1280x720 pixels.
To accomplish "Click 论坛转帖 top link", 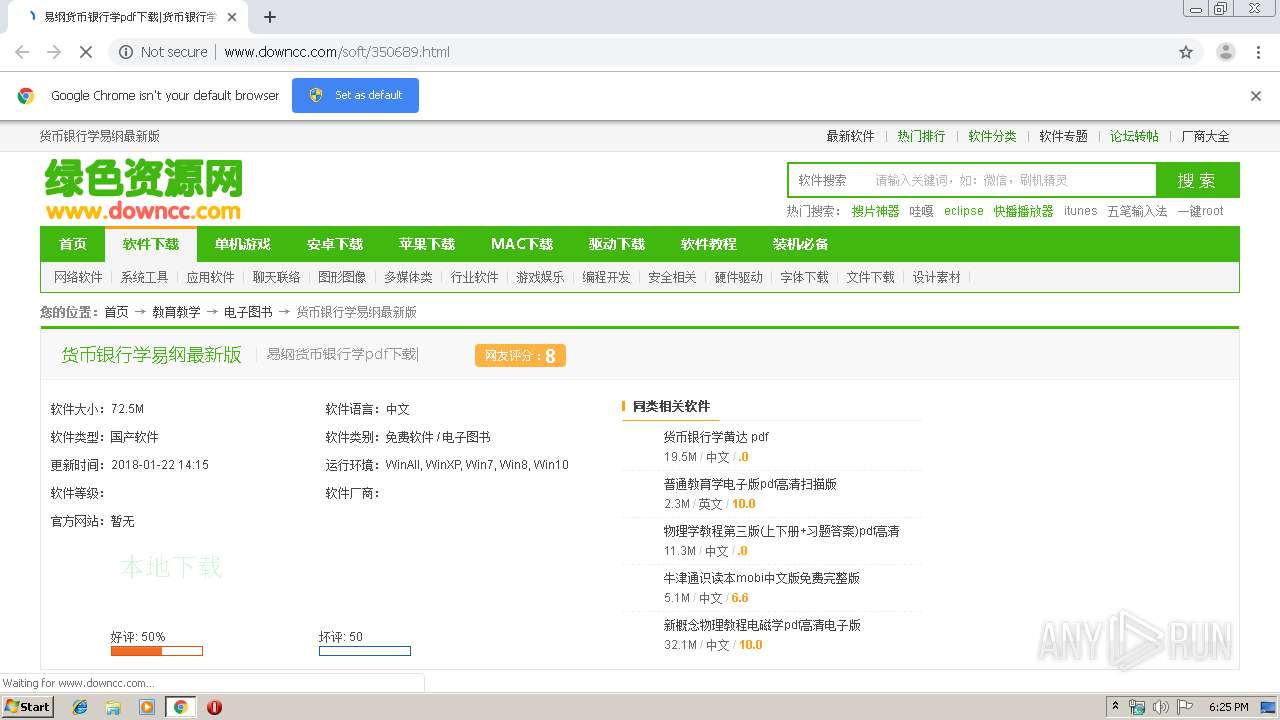I will tap(1134, 136).
